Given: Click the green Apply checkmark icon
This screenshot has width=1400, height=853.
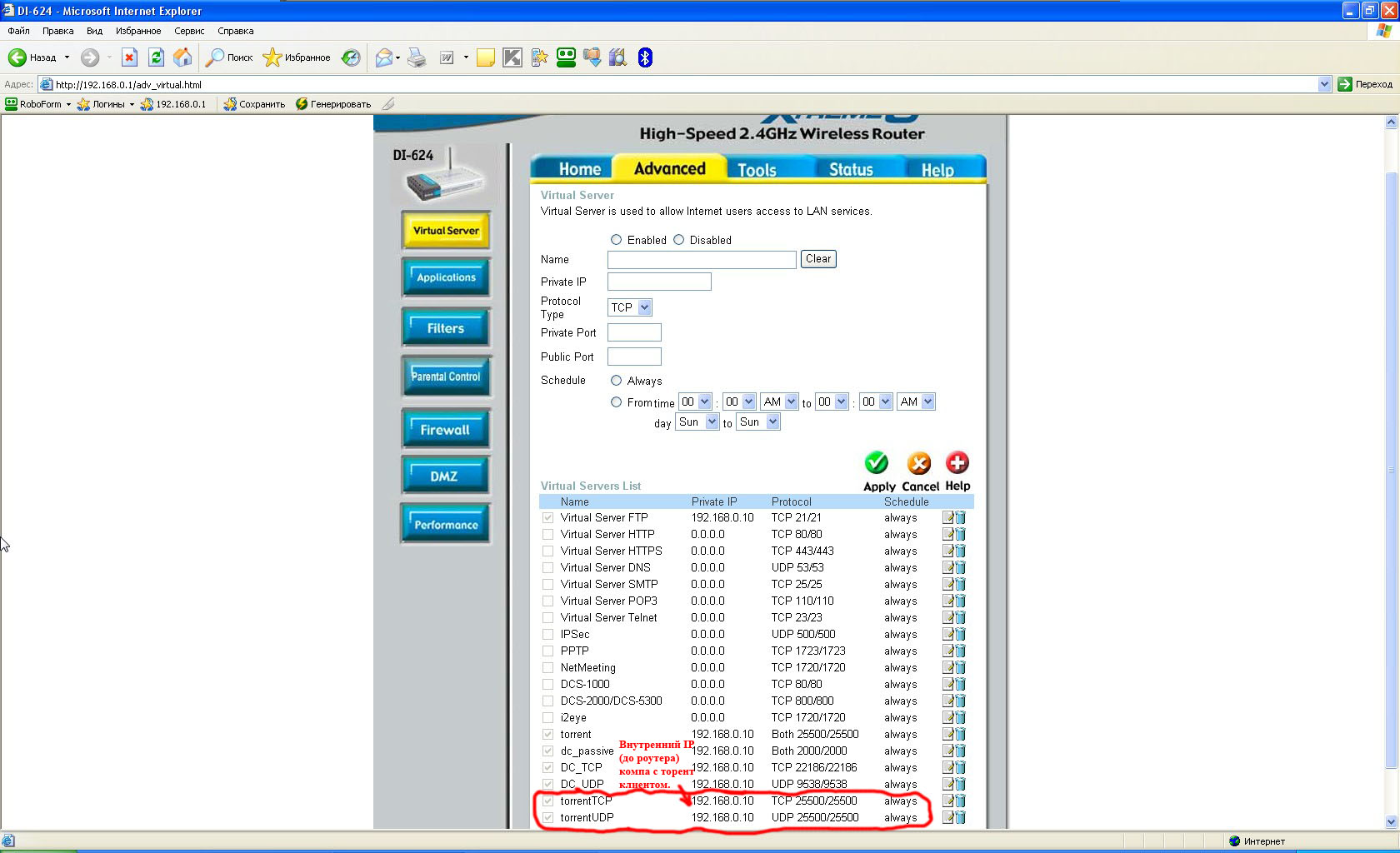Looking at the screenshot, I should click(x=877, y=462).
